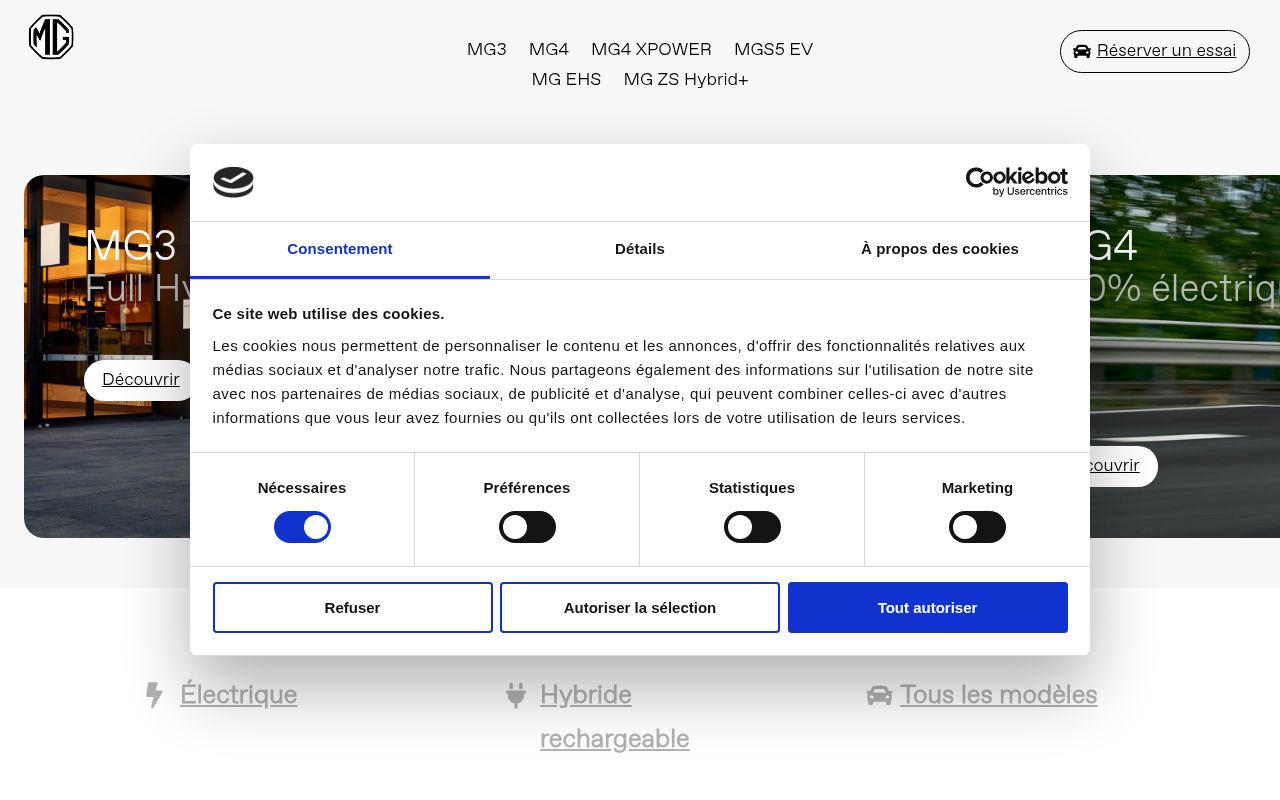Image resolution: width=1280 pixels, height=800 pixels.
Task: Click the Cookiebot round logo icon
Action: coord(233,182)
